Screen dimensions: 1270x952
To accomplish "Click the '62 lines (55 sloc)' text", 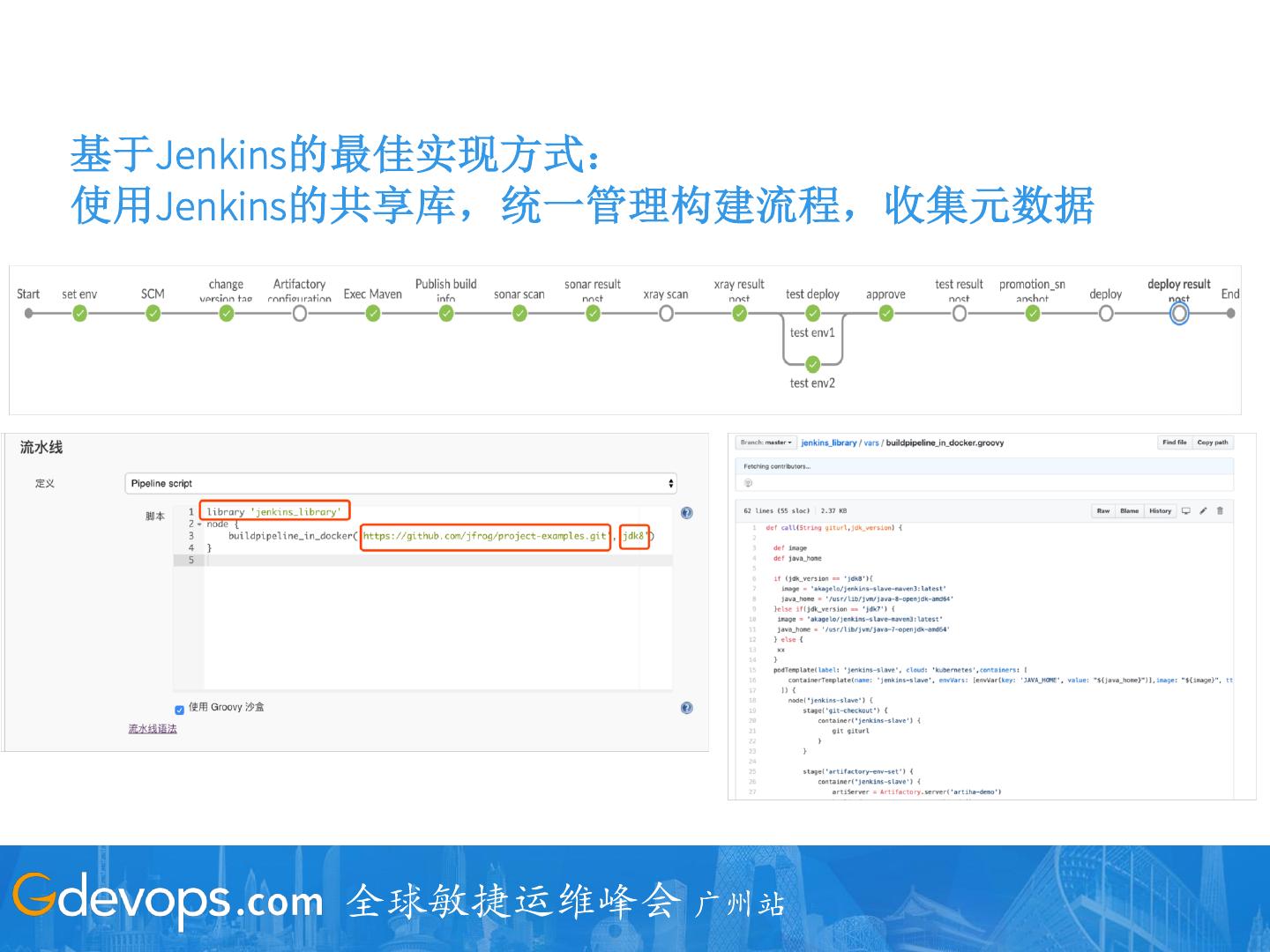I will pyautogui.click(x=776, y=510).
